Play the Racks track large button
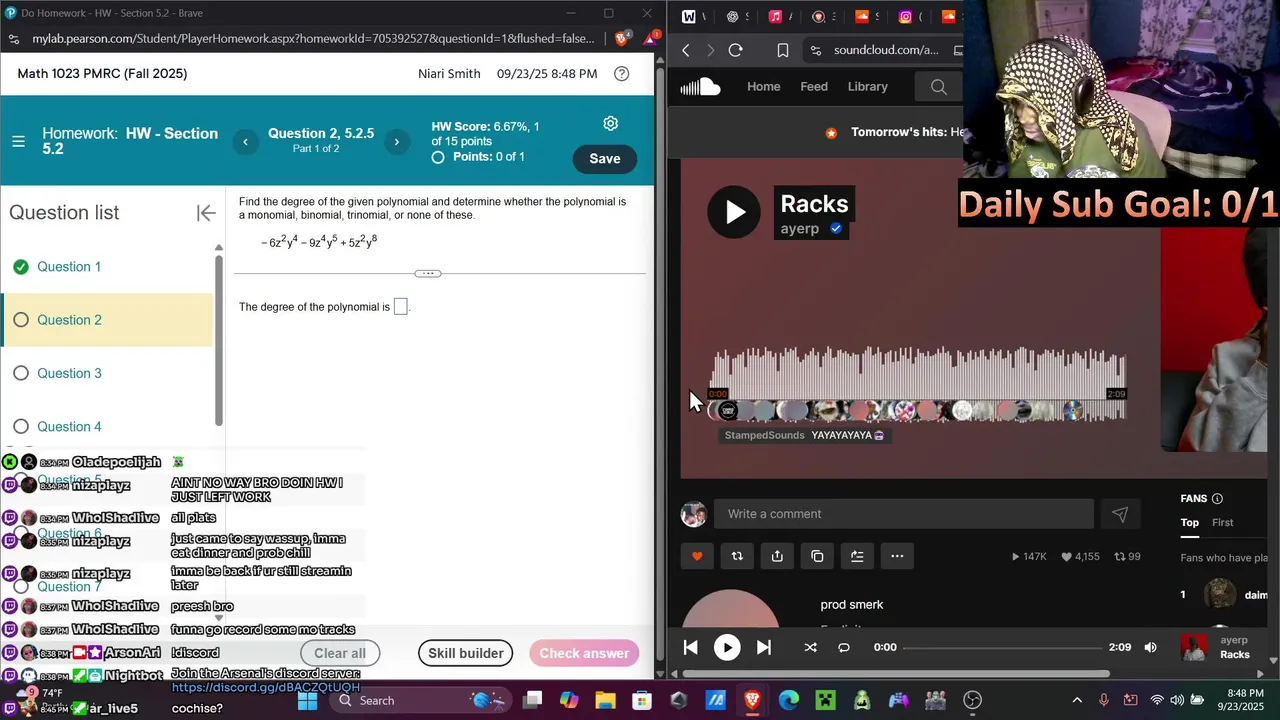The width and height of the screenshot is (1280, 720). pyautogui.click(x=734, y=212)
